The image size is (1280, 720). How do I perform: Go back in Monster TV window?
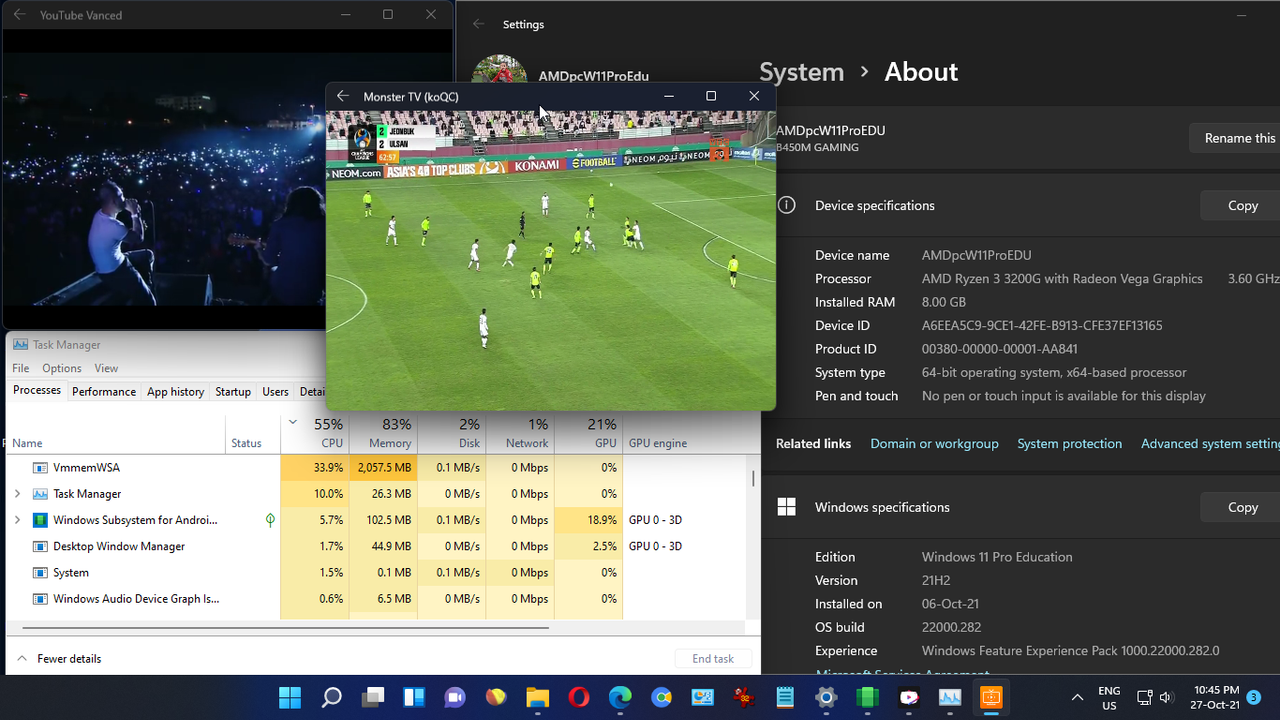343,96
